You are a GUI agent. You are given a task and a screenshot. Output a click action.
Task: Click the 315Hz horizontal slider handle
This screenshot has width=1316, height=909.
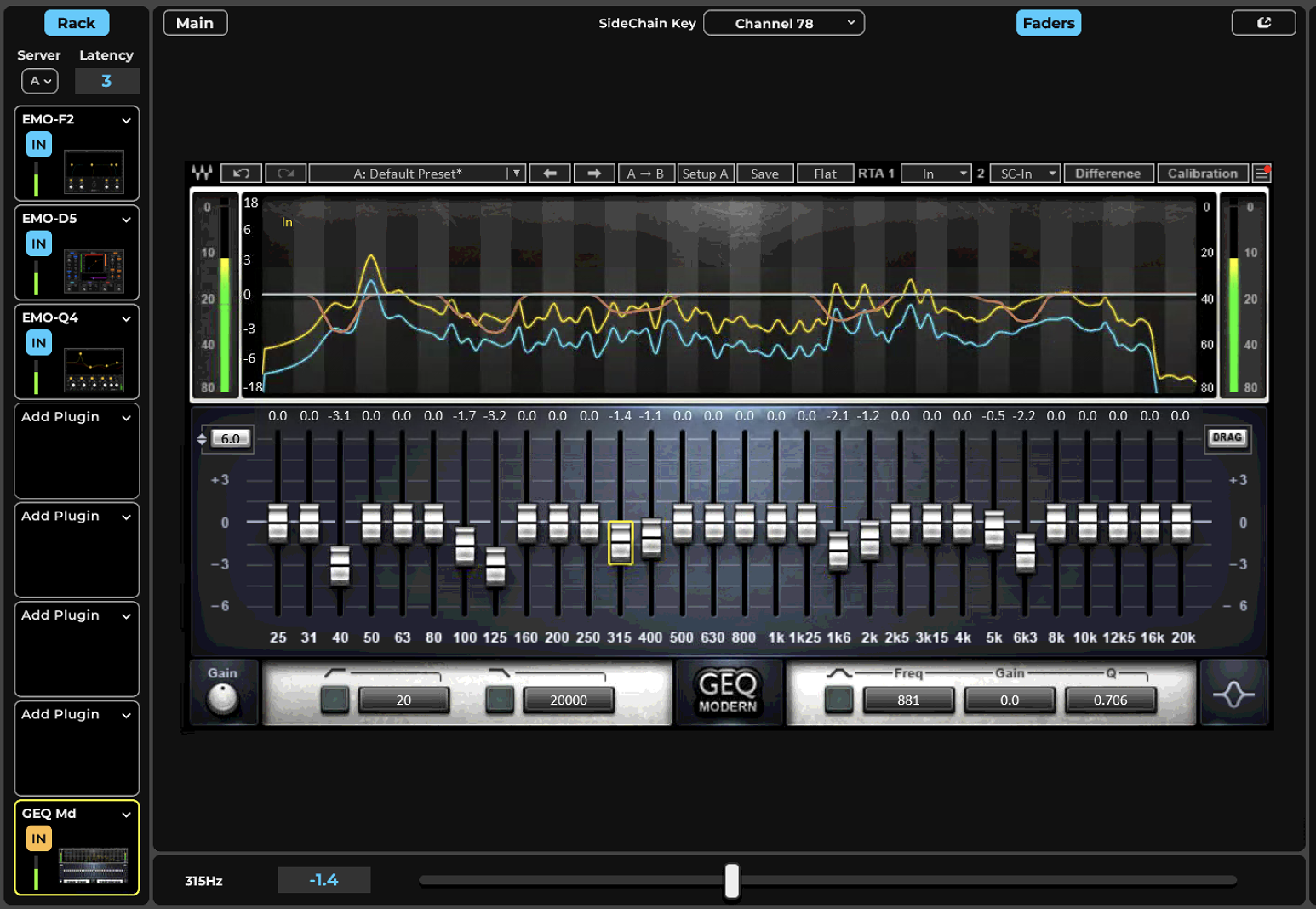coord(732,881)
